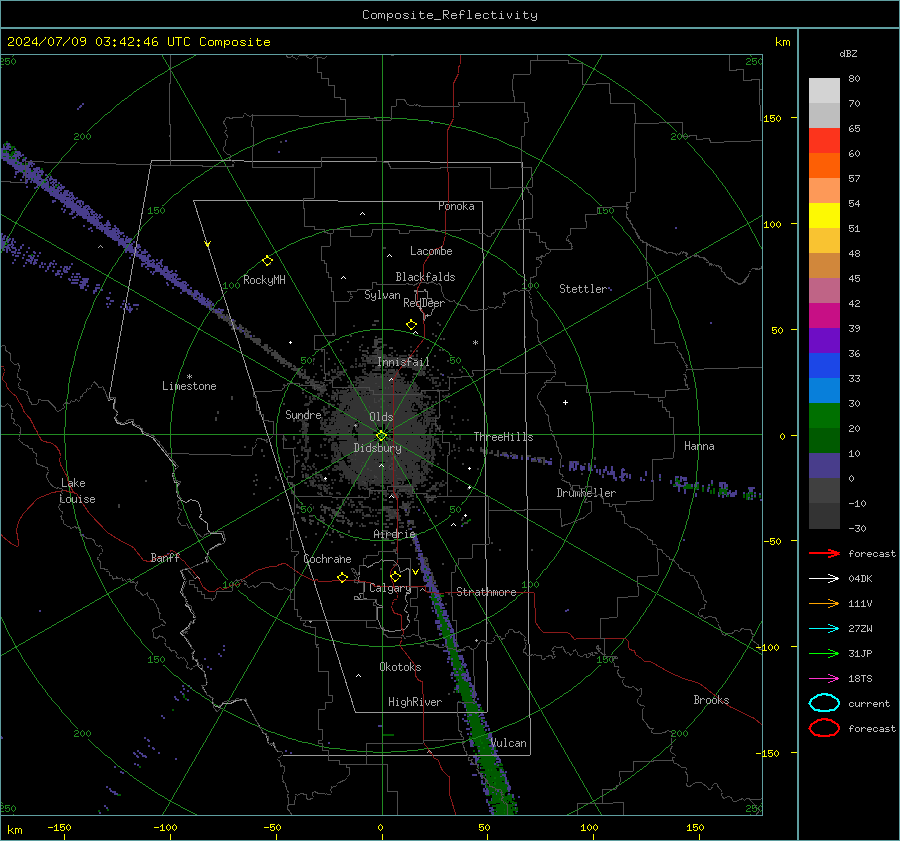Pick the royal blue 33–36 dBZ swatch

(824, 366)
